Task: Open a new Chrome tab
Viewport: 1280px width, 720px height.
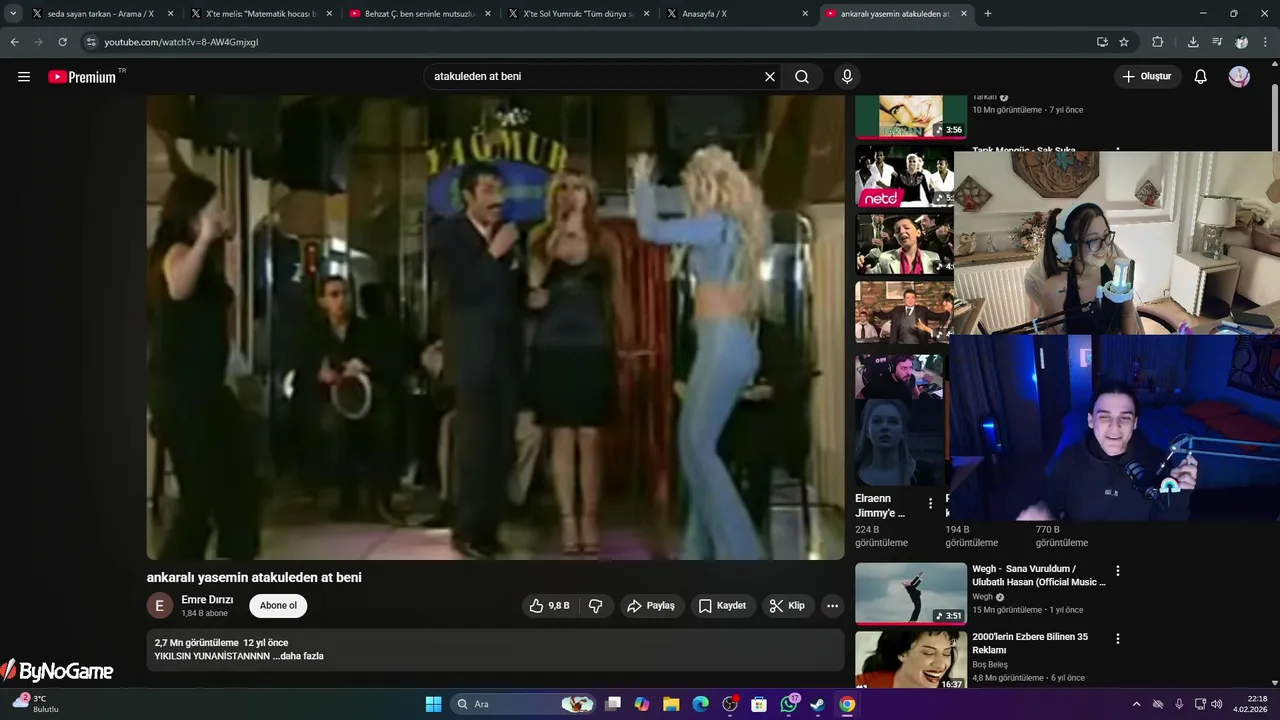Action: coord(988,14)
